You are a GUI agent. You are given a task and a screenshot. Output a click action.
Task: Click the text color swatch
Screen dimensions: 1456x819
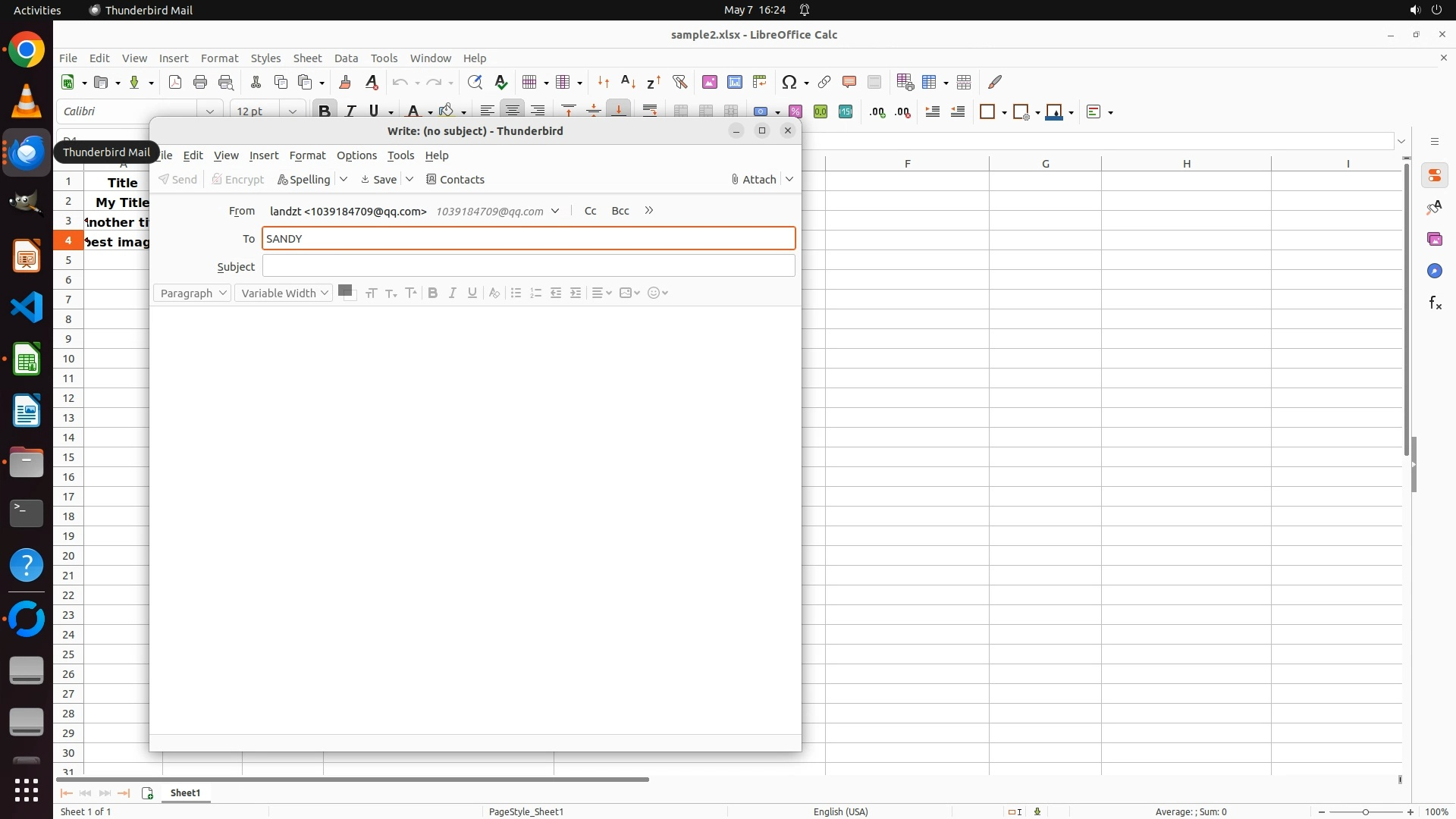point(346,291)
